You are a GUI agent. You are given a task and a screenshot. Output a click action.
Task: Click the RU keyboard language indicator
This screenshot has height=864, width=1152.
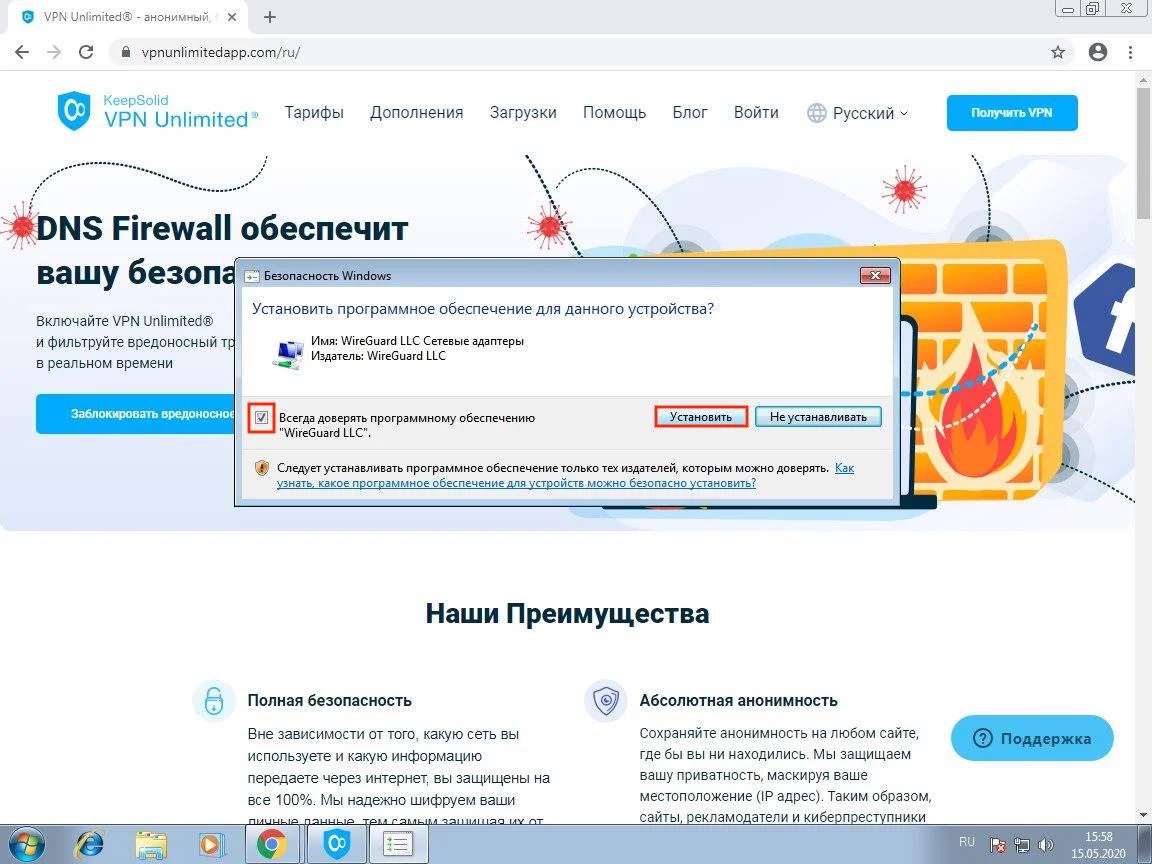[967, 842]
